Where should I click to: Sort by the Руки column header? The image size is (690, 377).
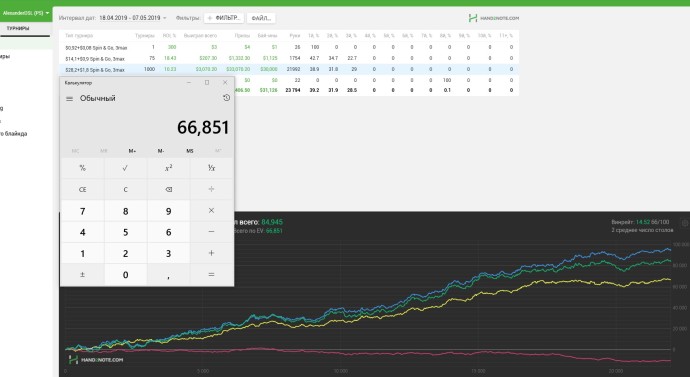click(x=294, y=36)
